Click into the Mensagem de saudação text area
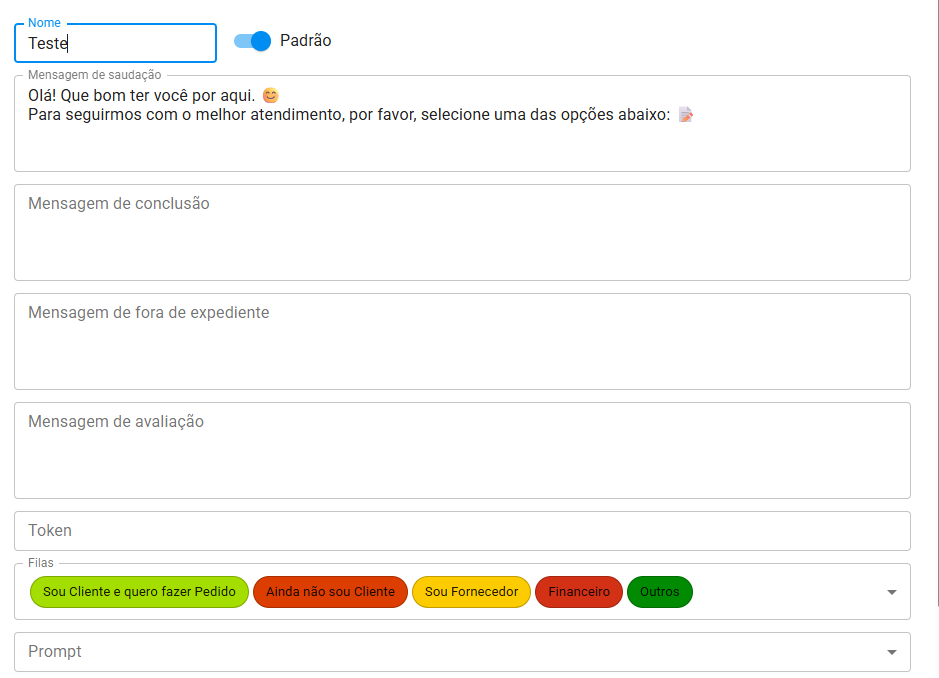939x678 pixels. tap(460, 145)
